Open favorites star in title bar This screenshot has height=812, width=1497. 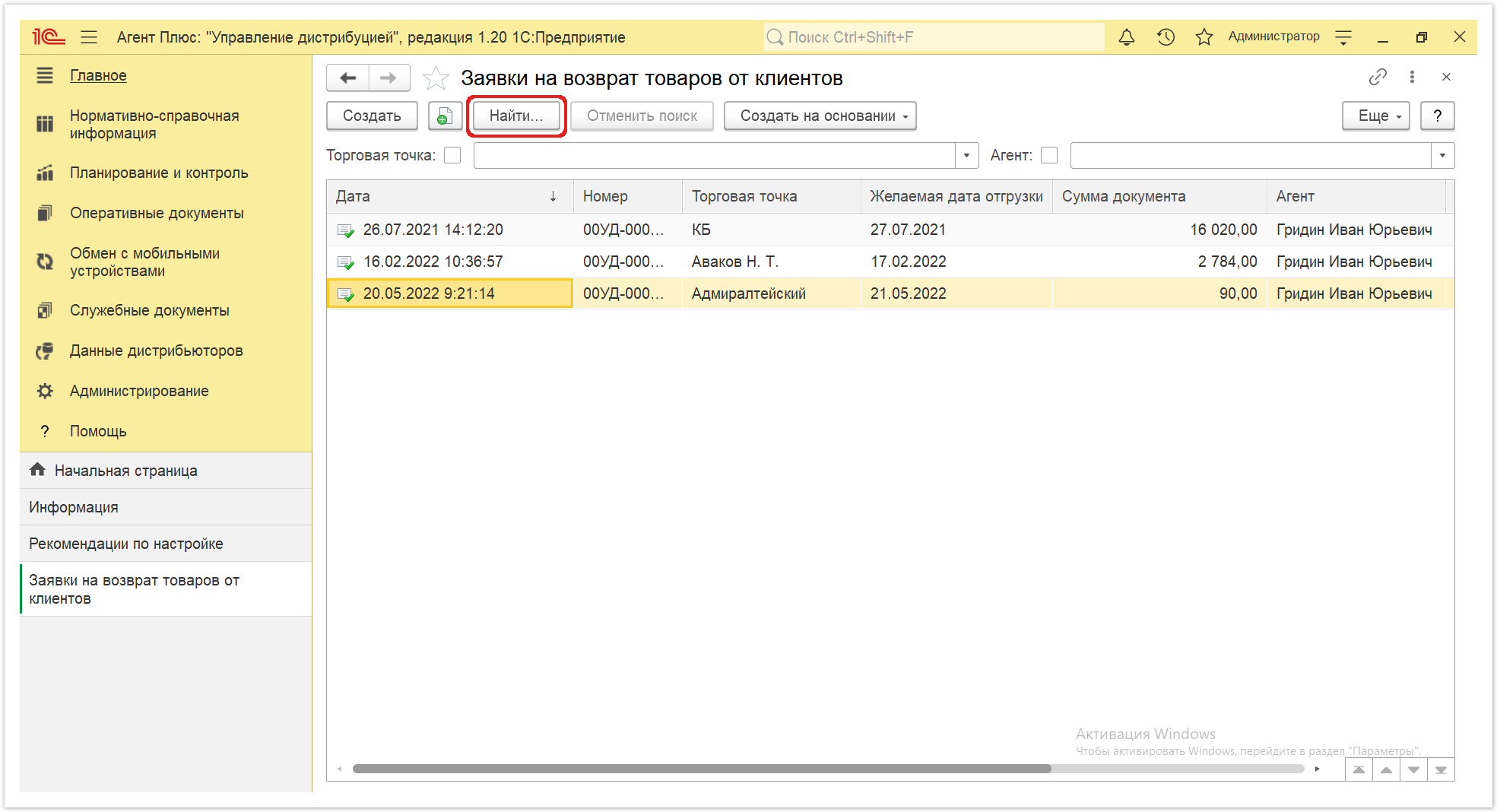pyautogui.click(x=1204, y=36)
